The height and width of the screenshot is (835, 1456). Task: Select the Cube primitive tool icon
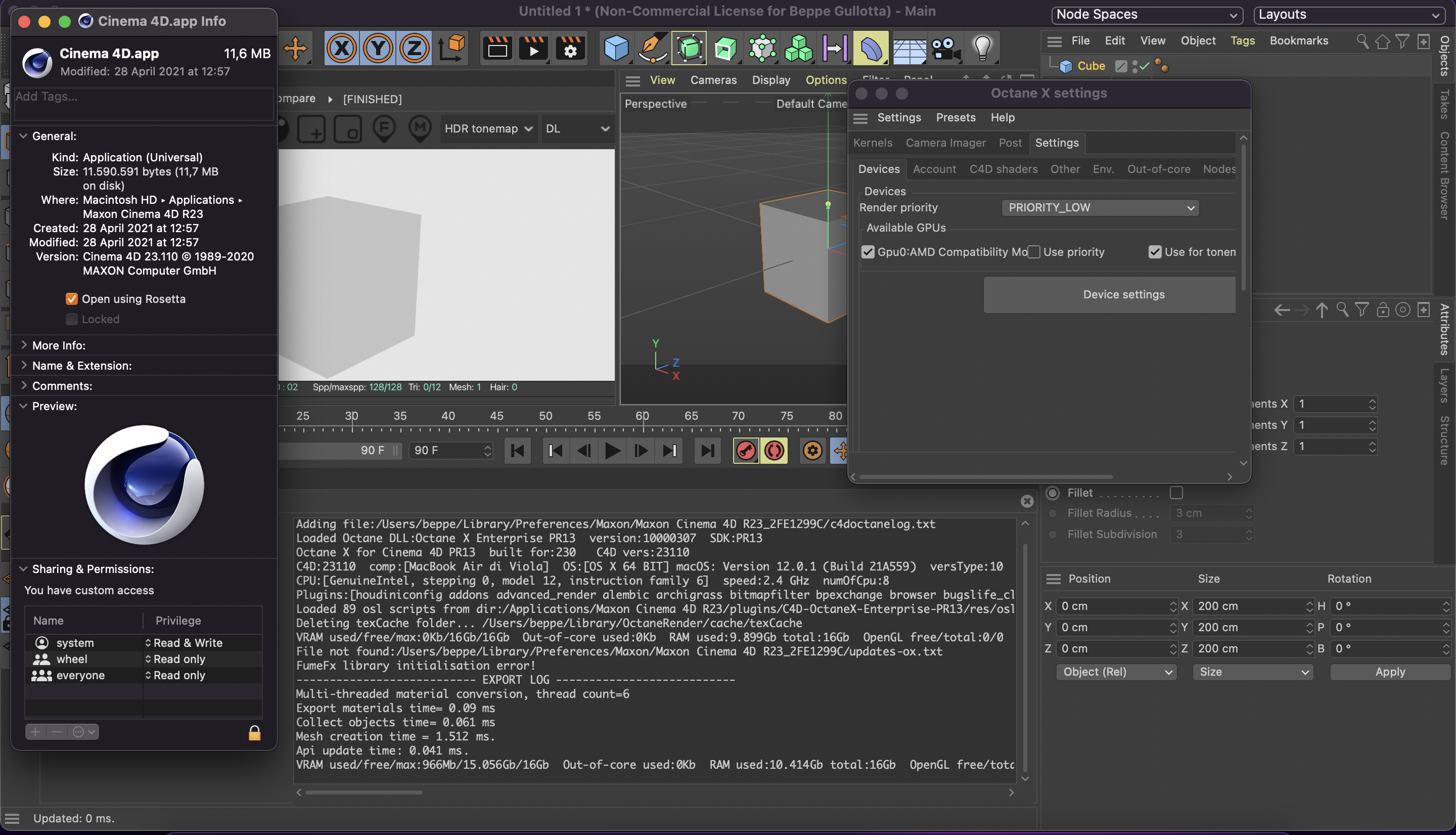616,48
